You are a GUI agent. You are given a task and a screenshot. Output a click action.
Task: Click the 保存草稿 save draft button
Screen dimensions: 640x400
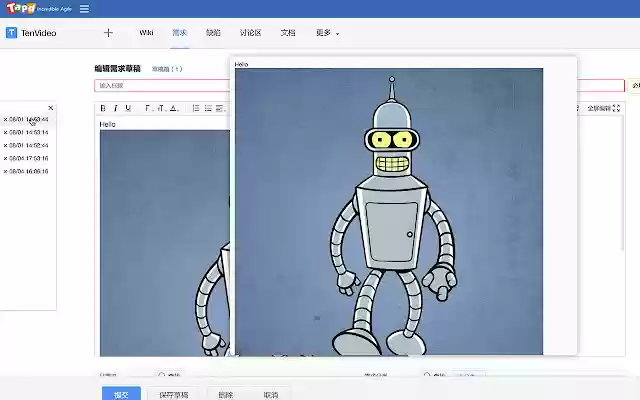pyautogui.click(x=174, y=394)
